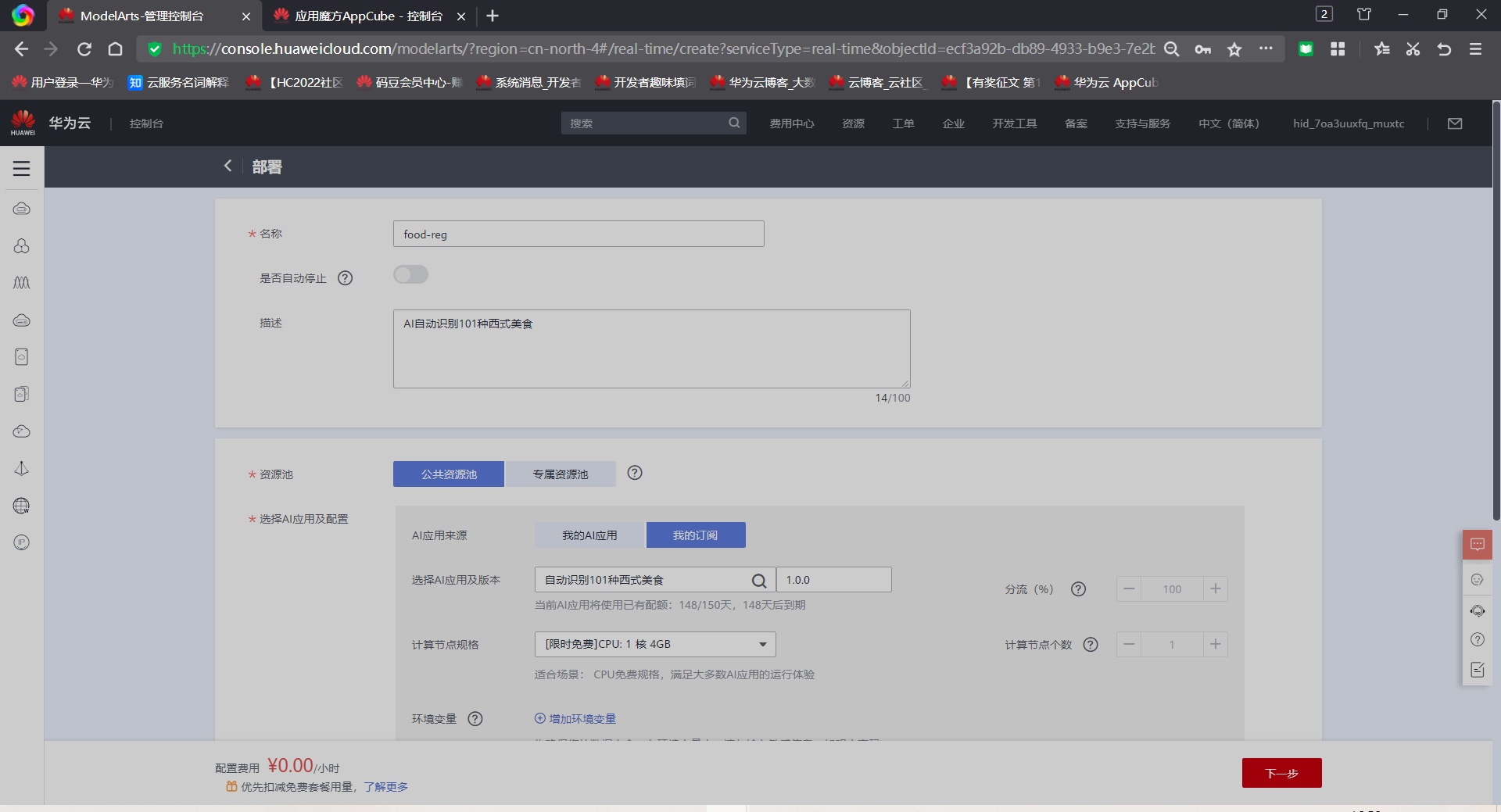Viewport: 1501px width, 812px height.
Task: Click the smiley satisfaction icon on right panel
Action: coord(1478,580)
